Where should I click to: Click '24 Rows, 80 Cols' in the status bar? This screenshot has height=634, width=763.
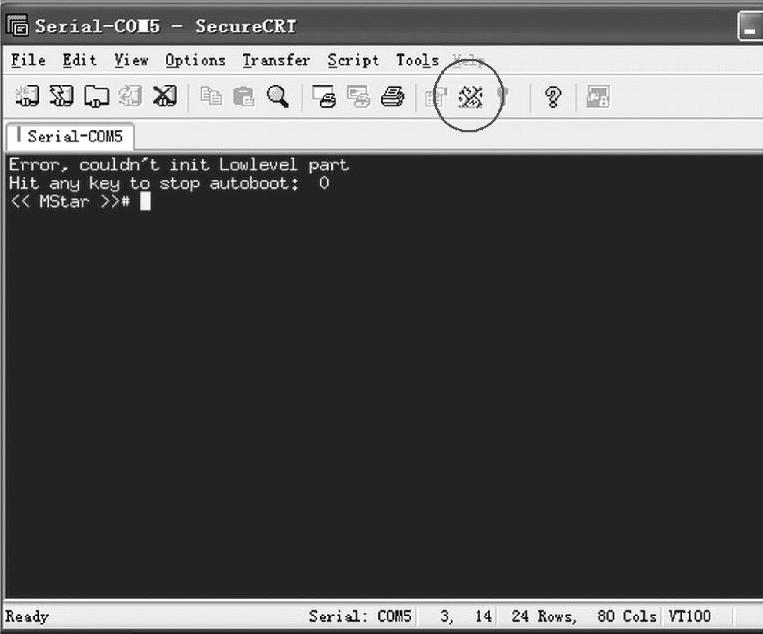(x=584, y=616)
